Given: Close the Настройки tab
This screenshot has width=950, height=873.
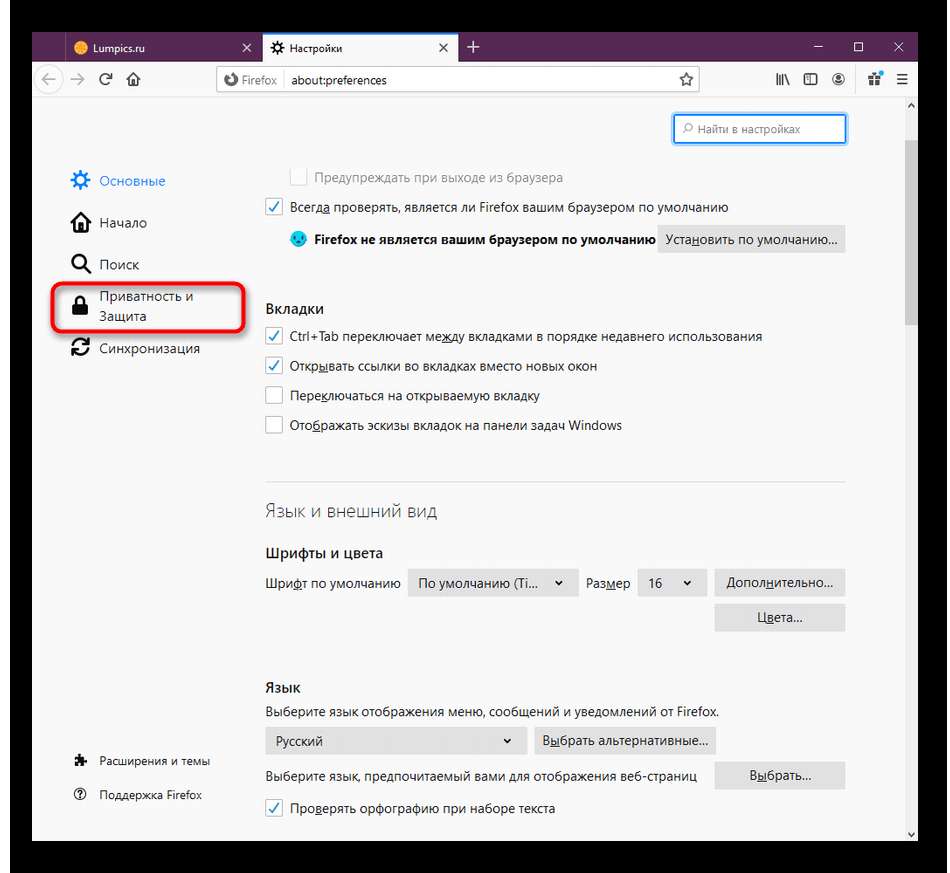Looking at the screenshot, I should tap(443, 48).
